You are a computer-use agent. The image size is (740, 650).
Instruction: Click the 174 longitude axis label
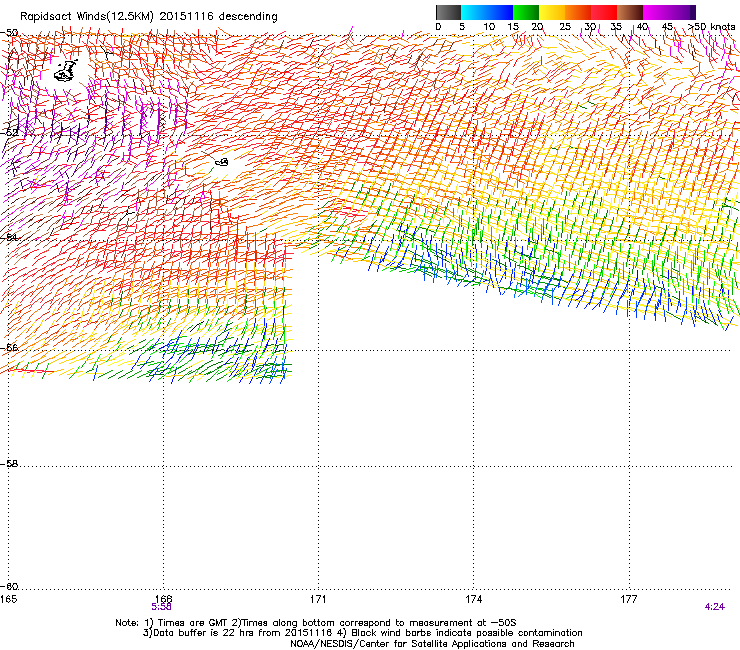[x=473, y=599]
